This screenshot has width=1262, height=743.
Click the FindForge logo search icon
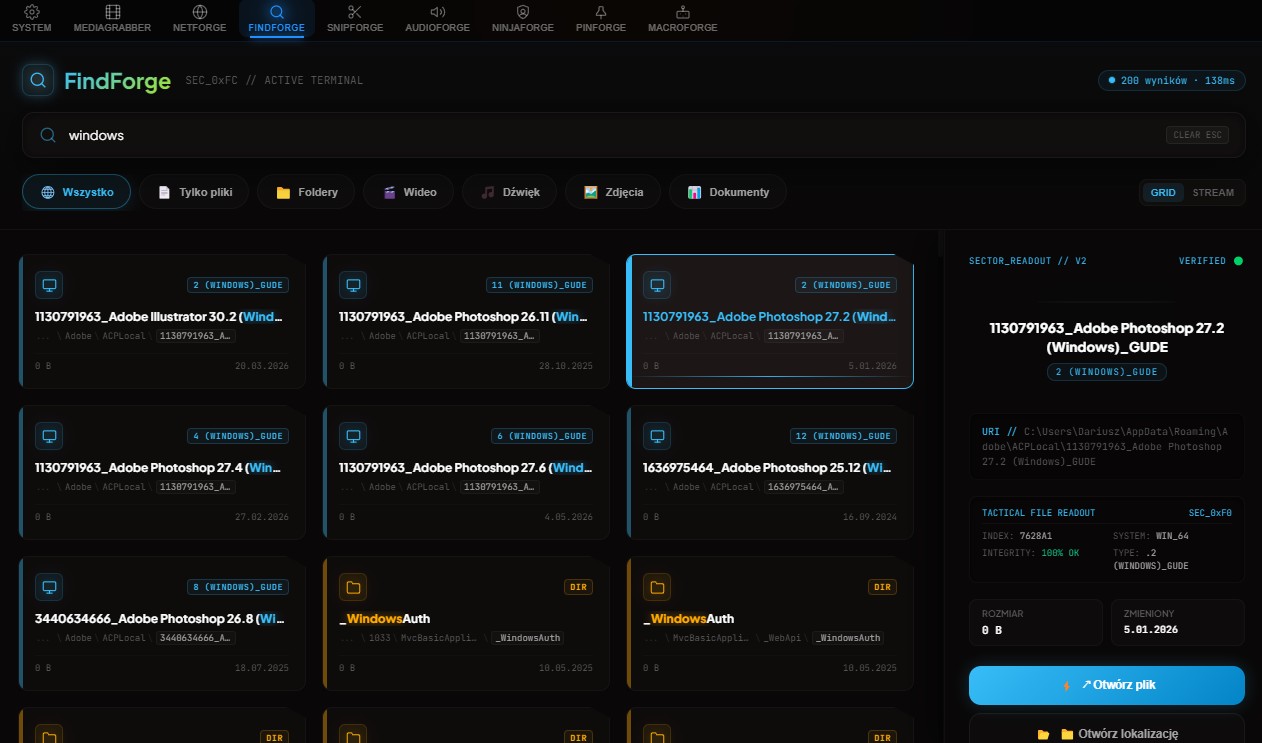[38, 81]
